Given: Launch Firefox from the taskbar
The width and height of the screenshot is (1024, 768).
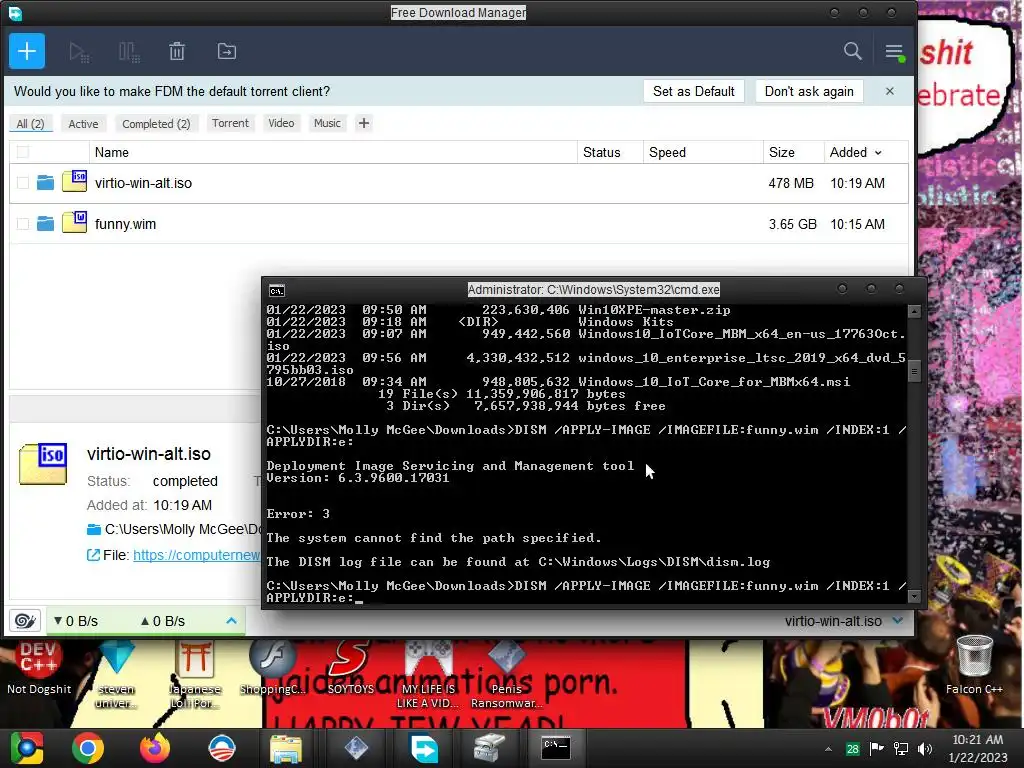Looking at the screenshot, I should pos(155,748).
